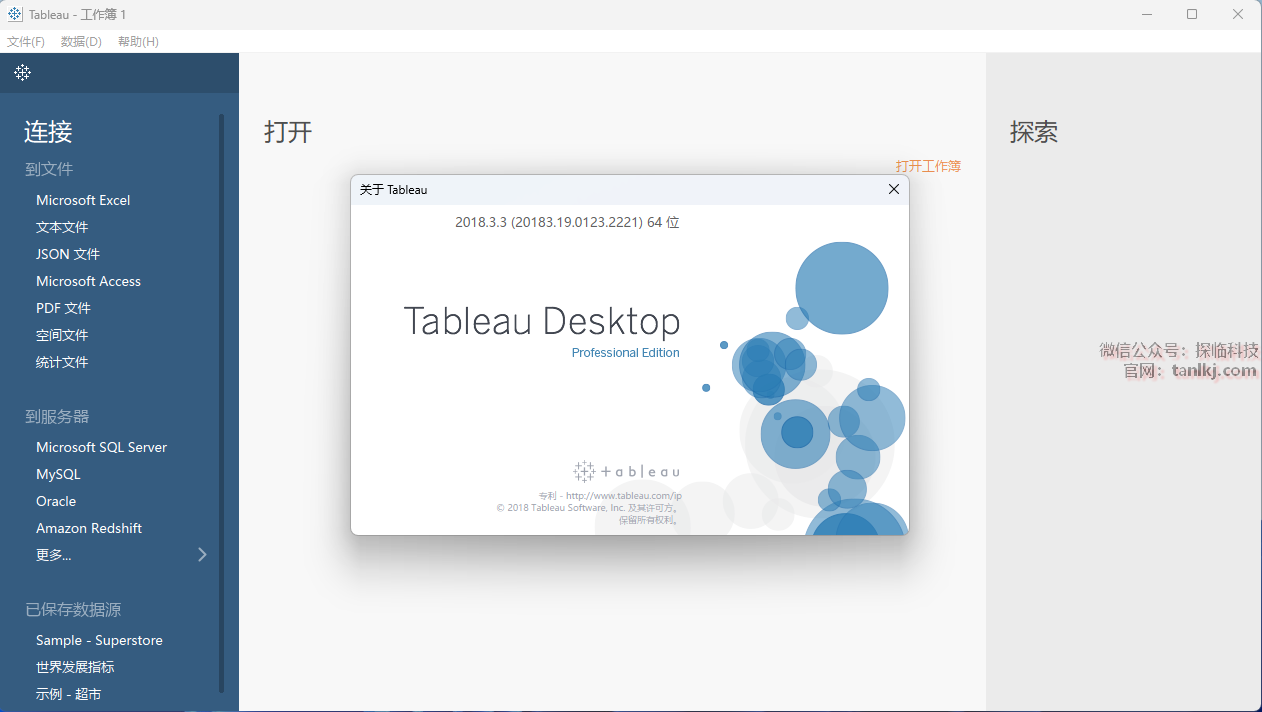Connect to Microsoft SQL Server
This screenshot has width=1262, height=712.
coord(101,447)
